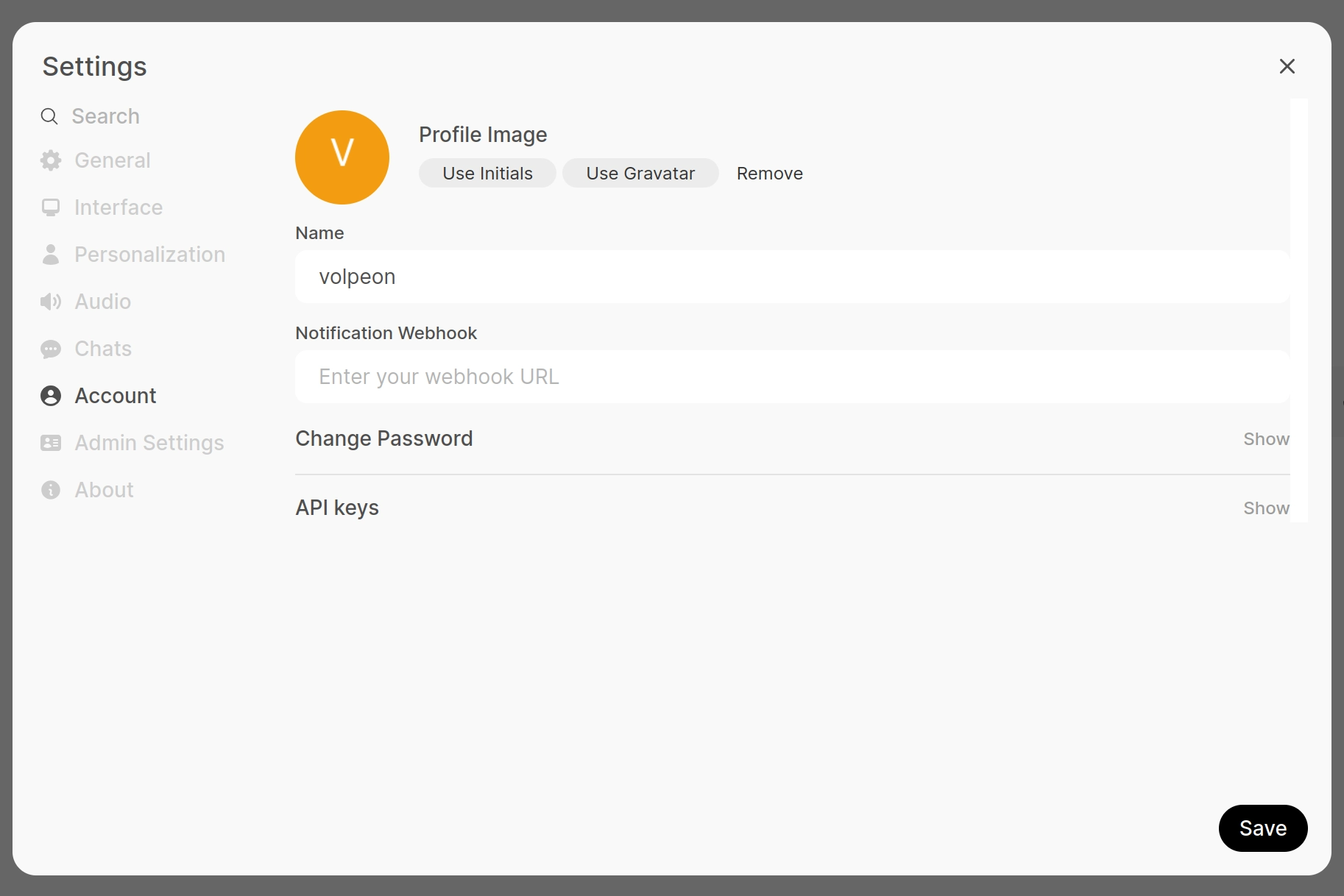Viewport: 1344px width, 896px height.
Task: Click the Personalization person icon
Action: tap(51, 255)
